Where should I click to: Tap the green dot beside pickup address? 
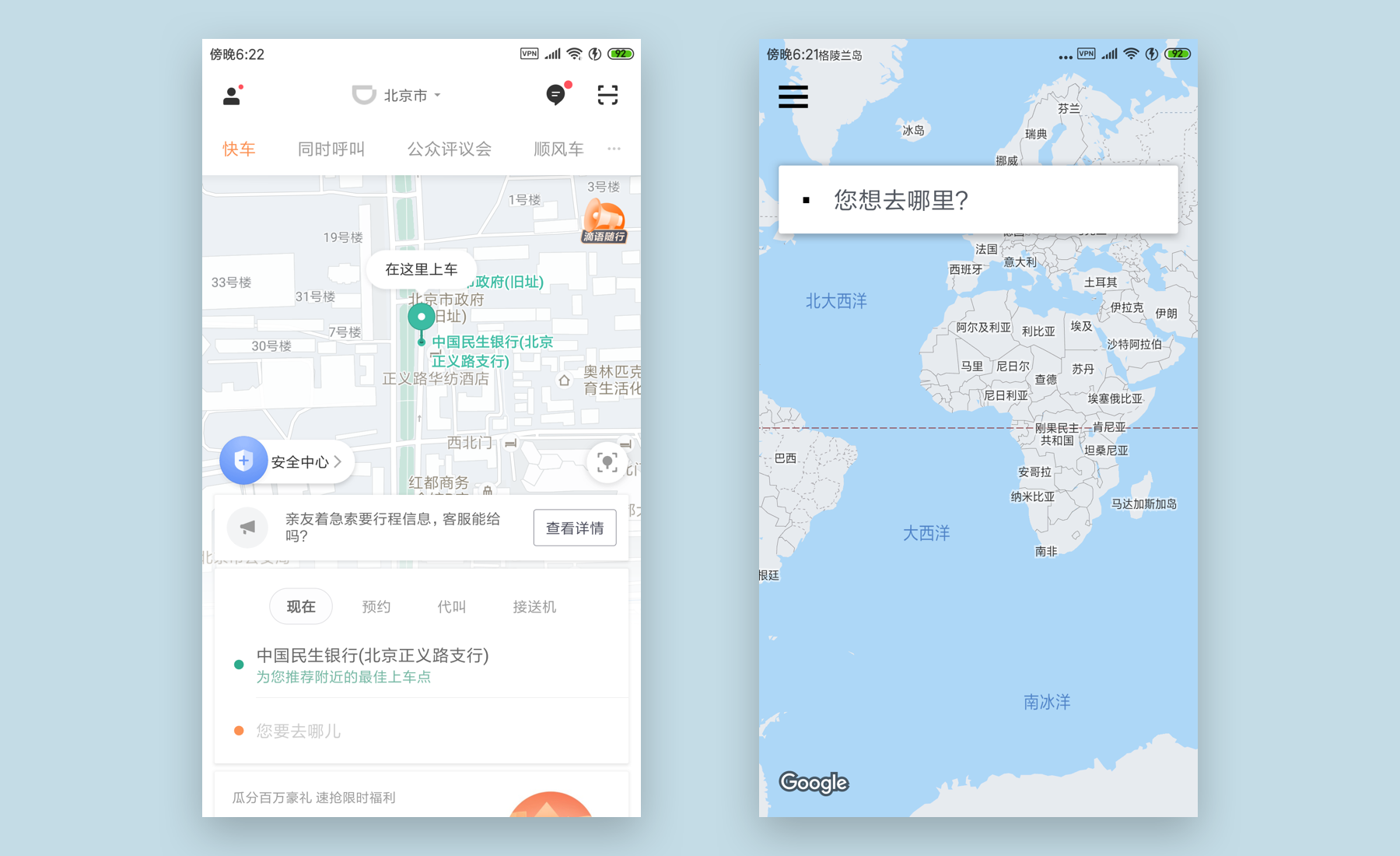tap(239, 665)
